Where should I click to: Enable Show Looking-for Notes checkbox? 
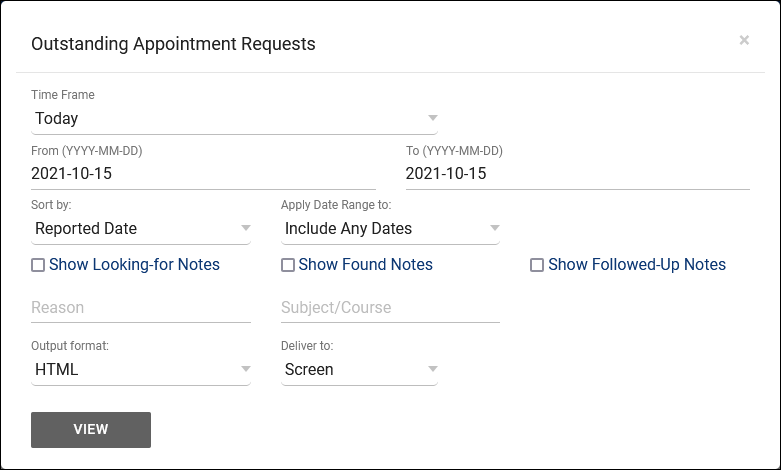38,265
